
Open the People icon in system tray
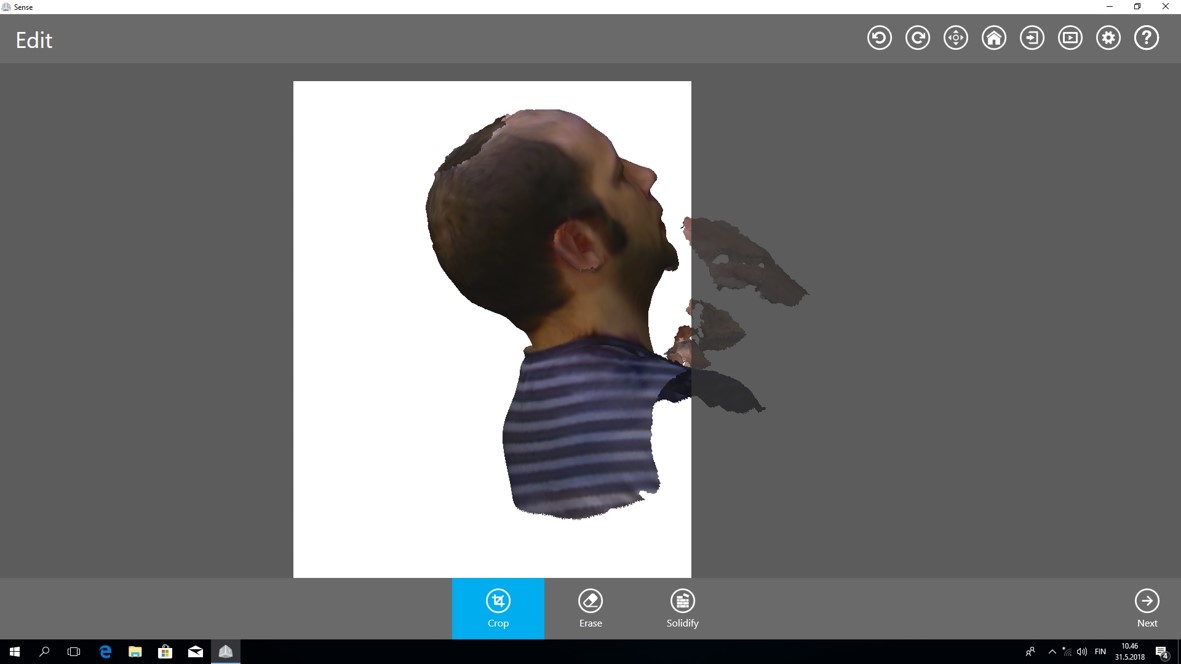pos(1030,652)
